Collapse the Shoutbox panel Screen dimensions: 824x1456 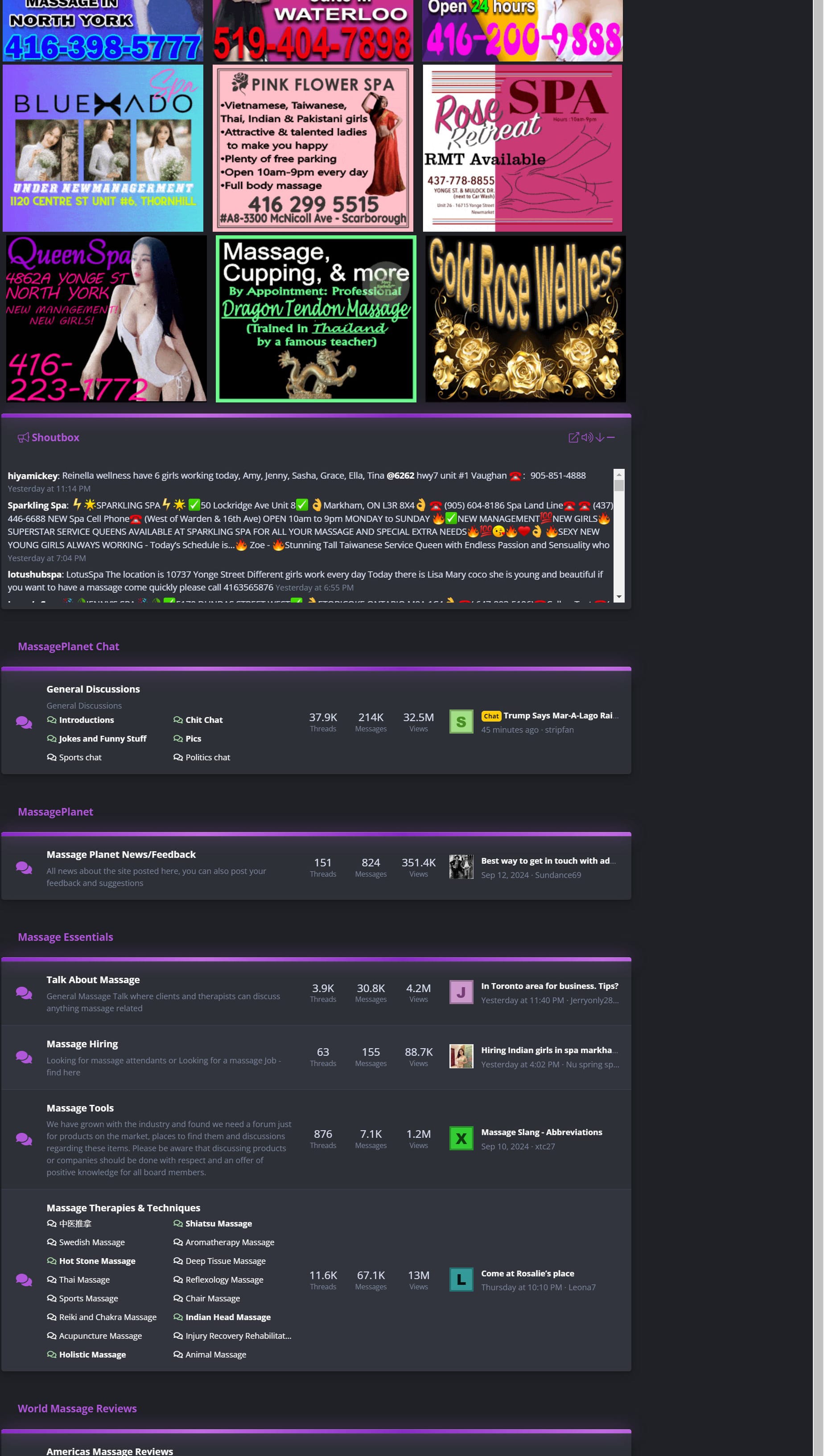(x=611, y=437)
